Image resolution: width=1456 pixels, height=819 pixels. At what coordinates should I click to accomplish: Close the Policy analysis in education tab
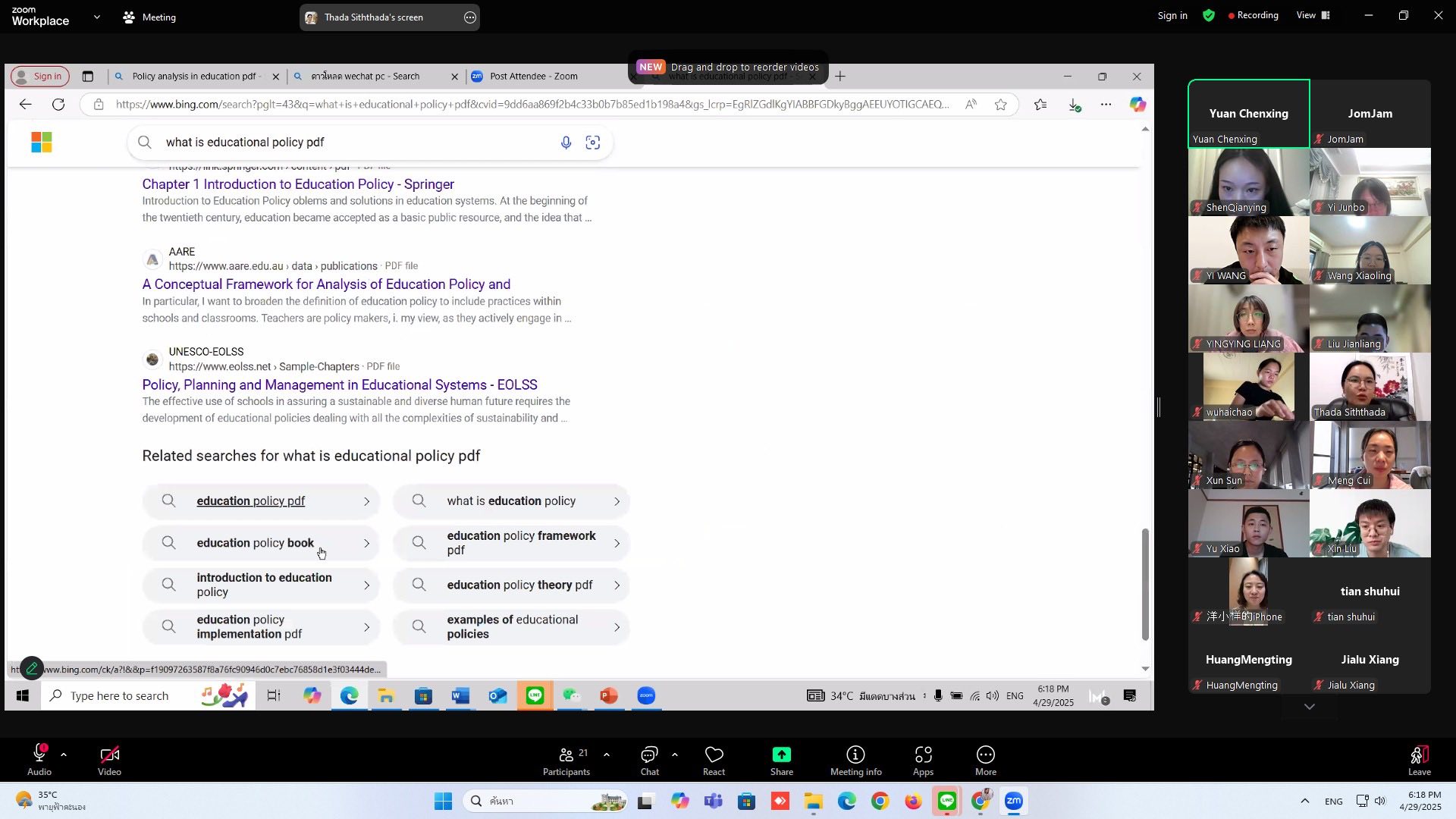pyautogui.click(x=276, y=77)
